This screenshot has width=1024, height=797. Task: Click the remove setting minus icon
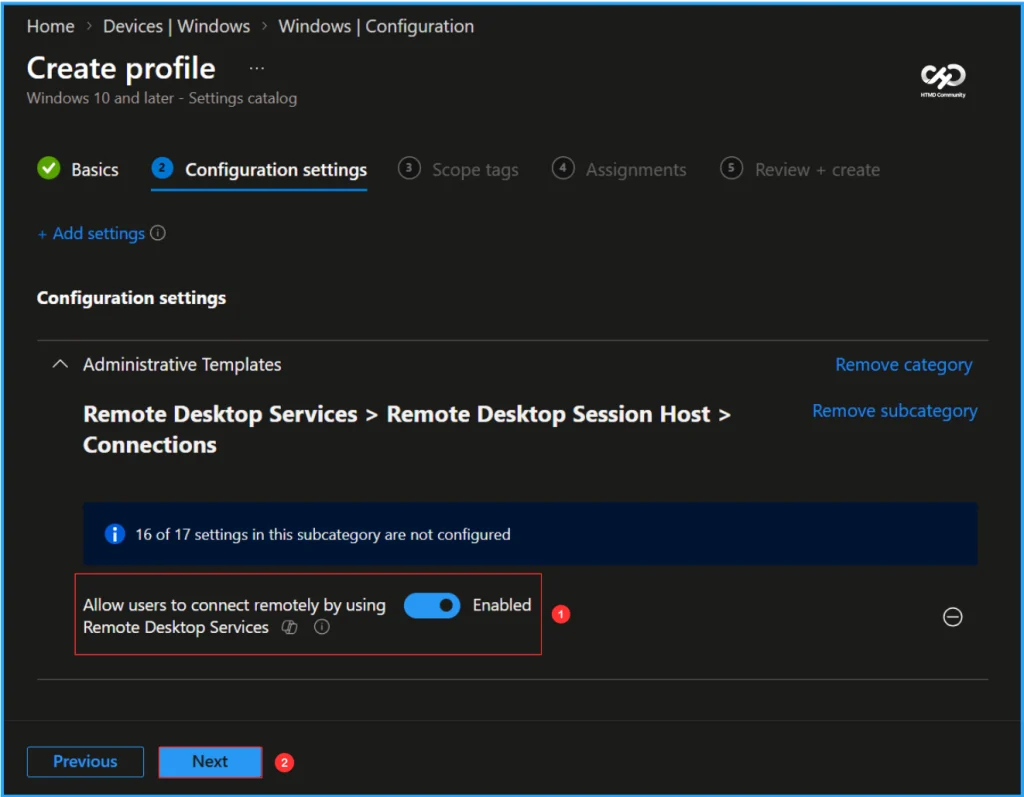[x=952, y=617]
